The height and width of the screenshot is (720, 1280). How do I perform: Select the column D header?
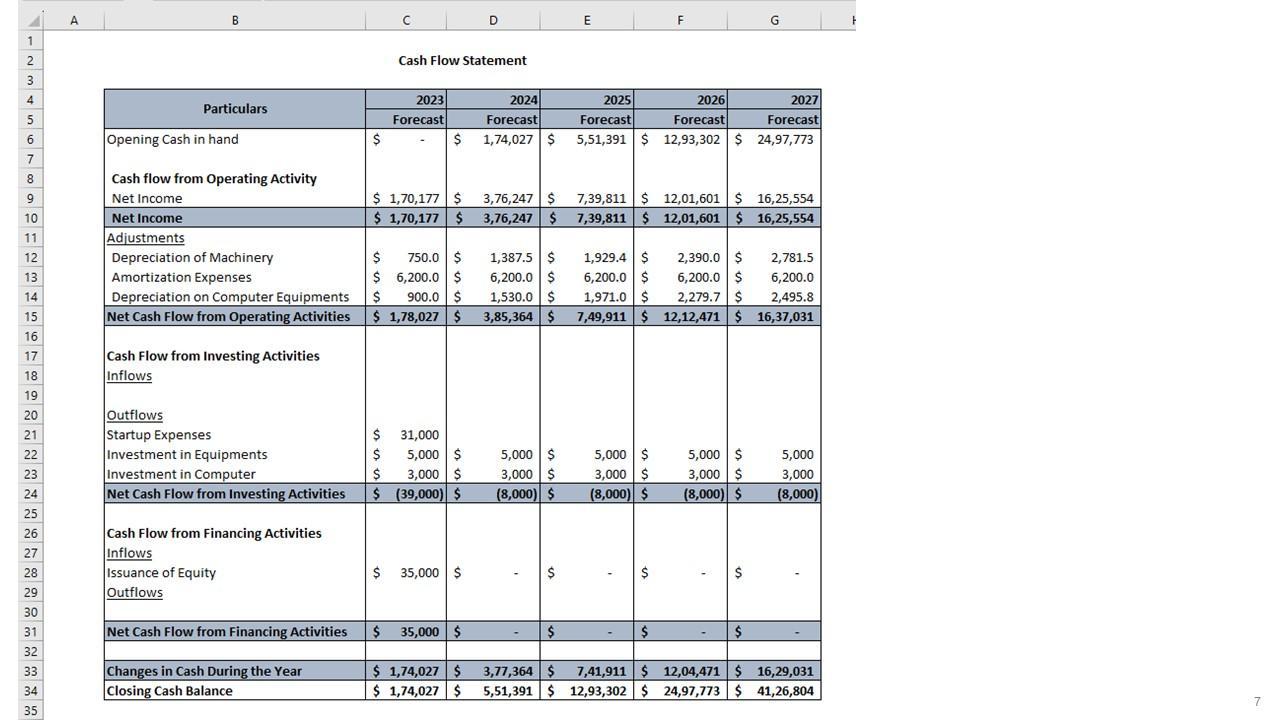point(493,20)
